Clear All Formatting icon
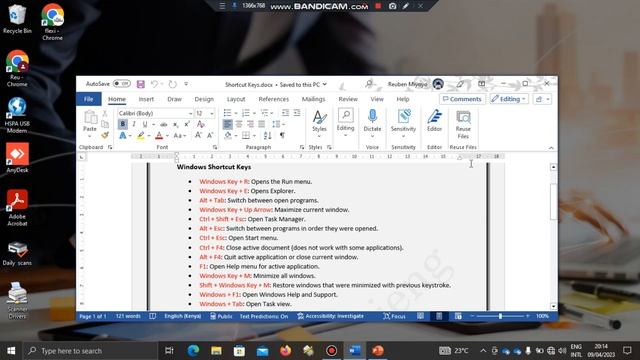The width and height of the screenshot is (640, 360). 200,124
